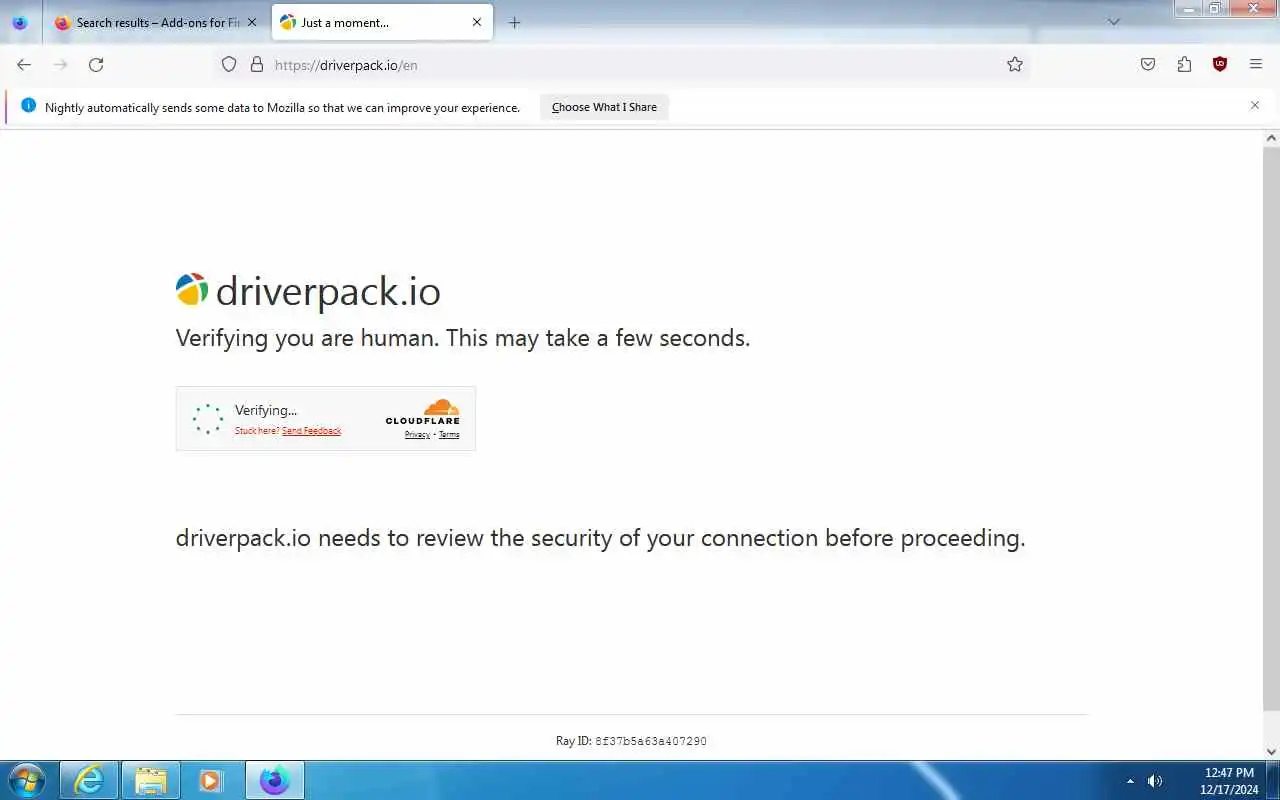Open the Extensions puzzle icon
Image resolution: width=1280 pixels, height=800 pixels.
(1184, 64)
